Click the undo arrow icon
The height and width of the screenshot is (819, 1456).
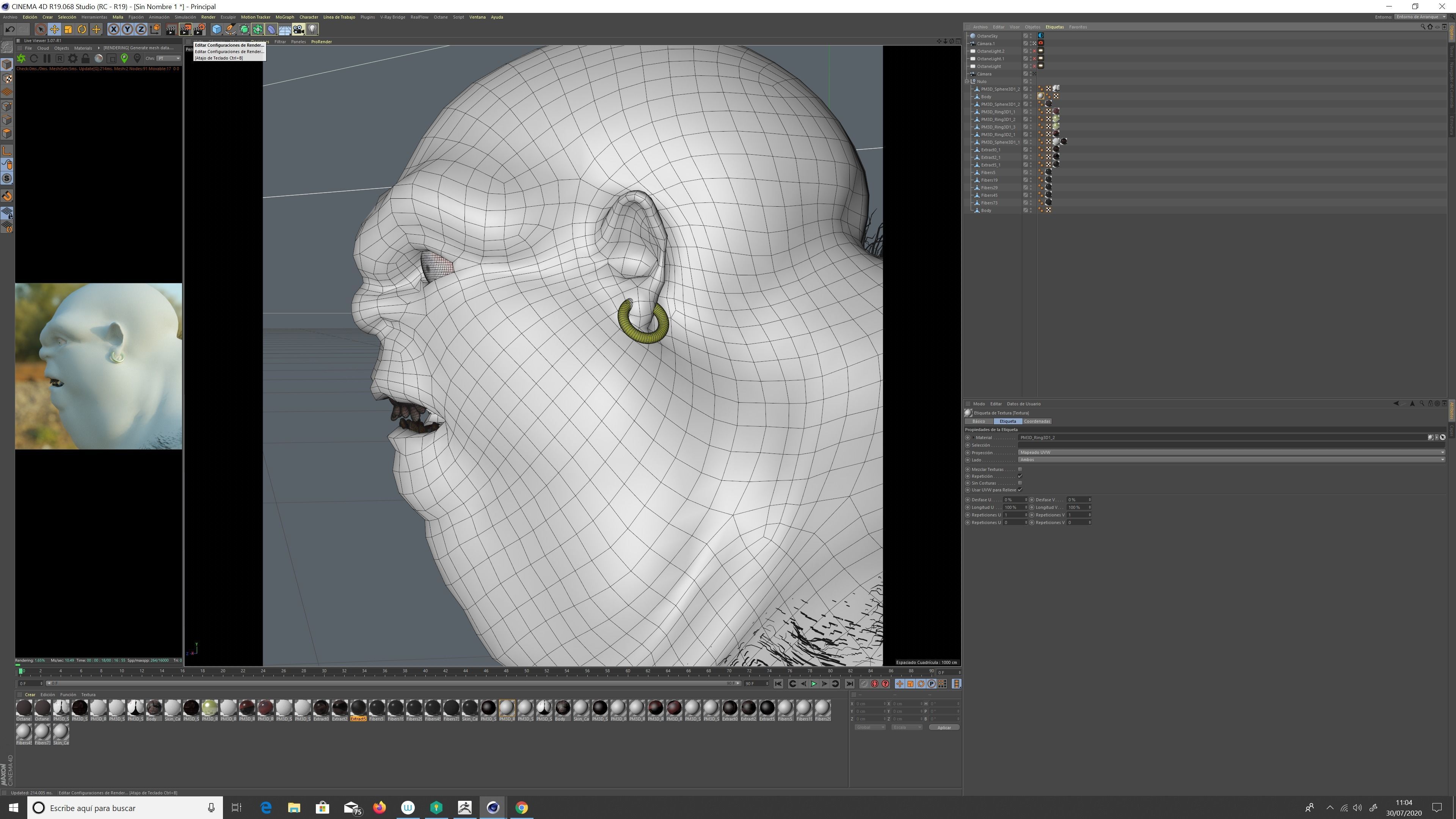pyautogui.click(x=9, y=30)
